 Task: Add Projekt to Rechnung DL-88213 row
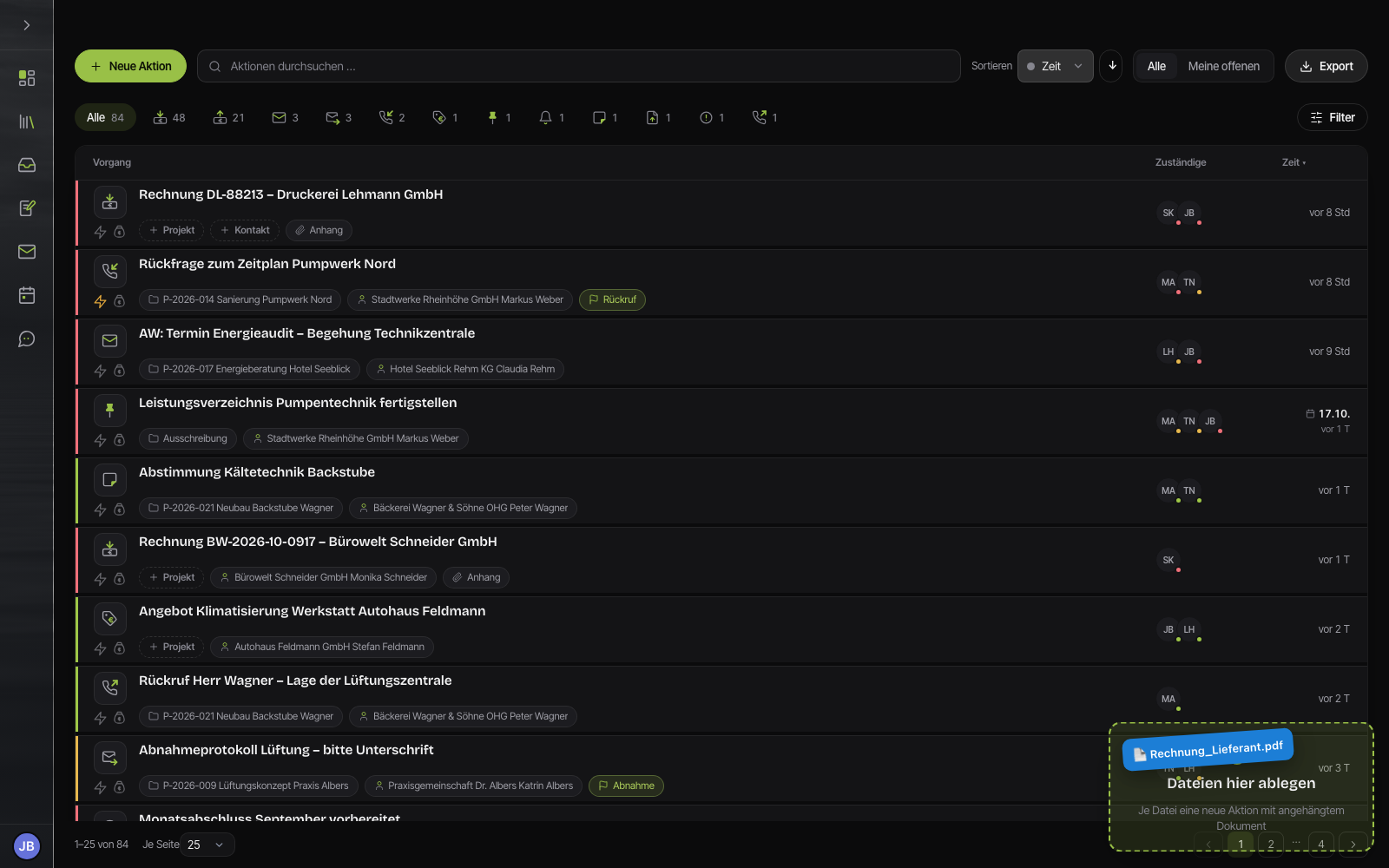[x=172, y=230]
